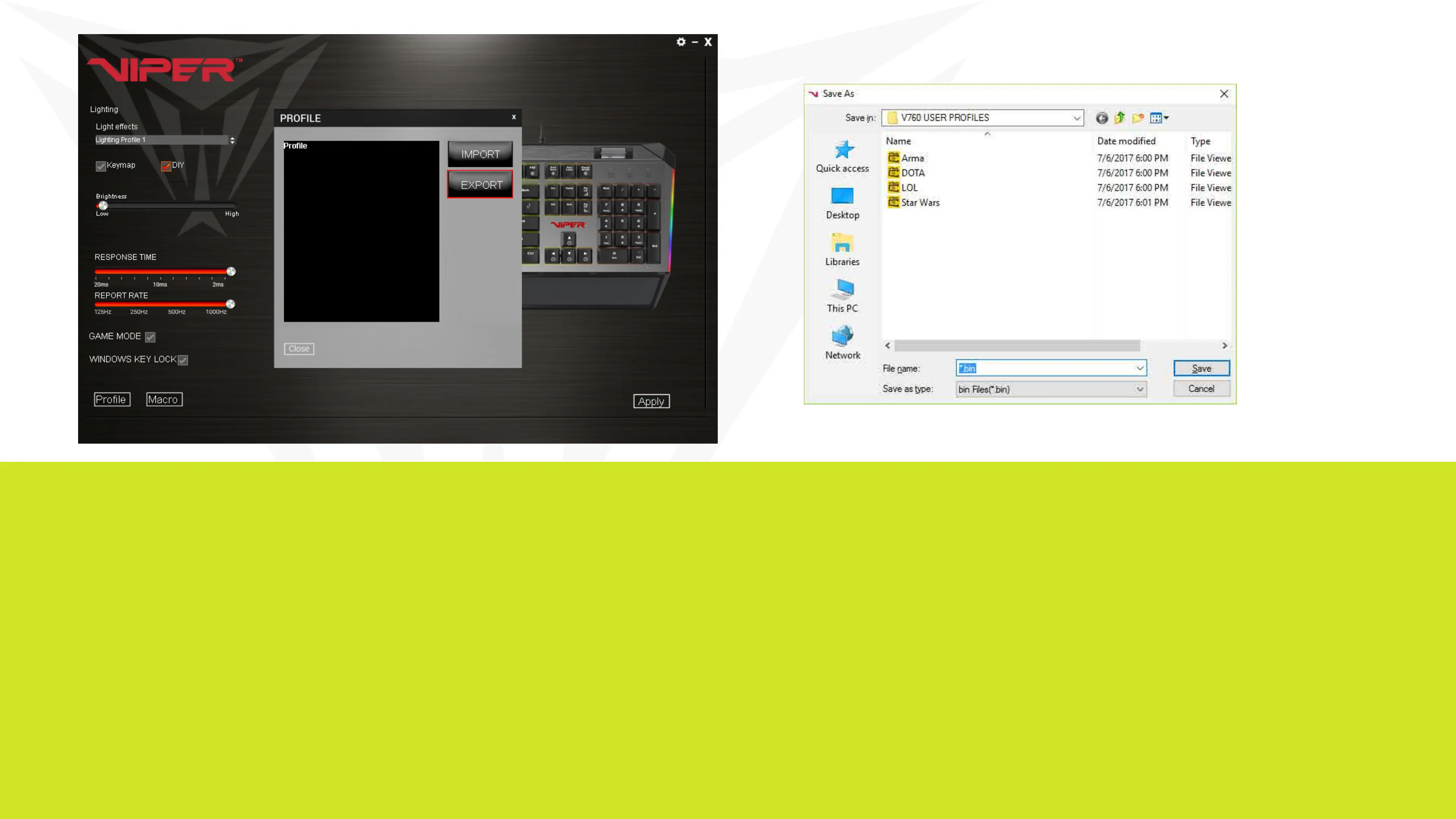Open settings with the gear icon
The image size is (1456, 819).
pyautogui.click(x=681, y=42)
